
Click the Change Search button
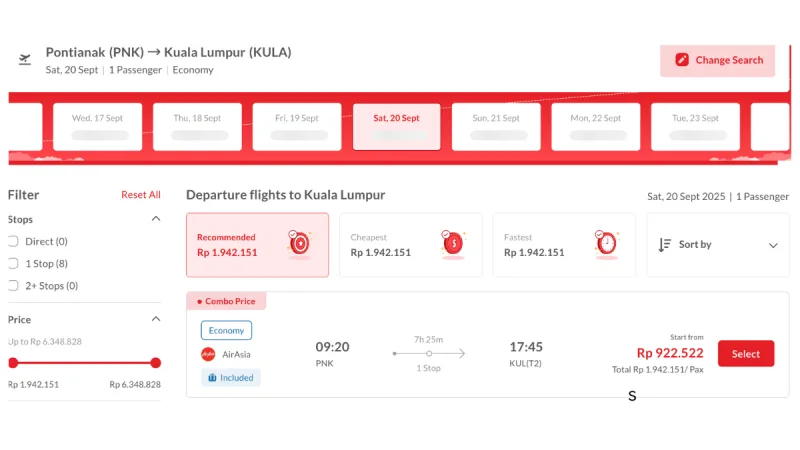pyautogui.click(x=717, y=60)
